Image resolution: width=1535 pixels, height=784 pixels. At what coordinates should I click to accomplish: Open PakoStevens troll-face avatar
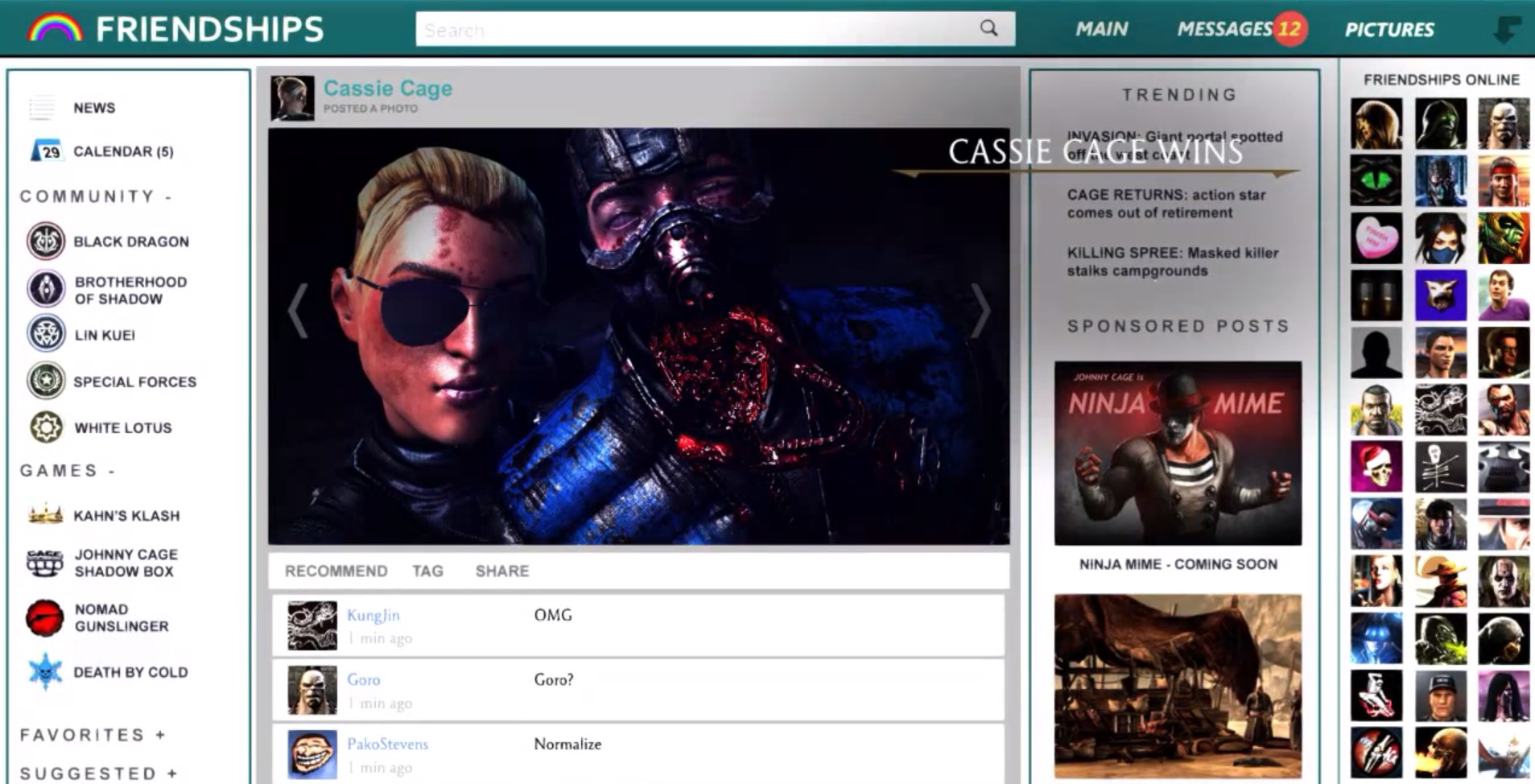pos(312,754)
